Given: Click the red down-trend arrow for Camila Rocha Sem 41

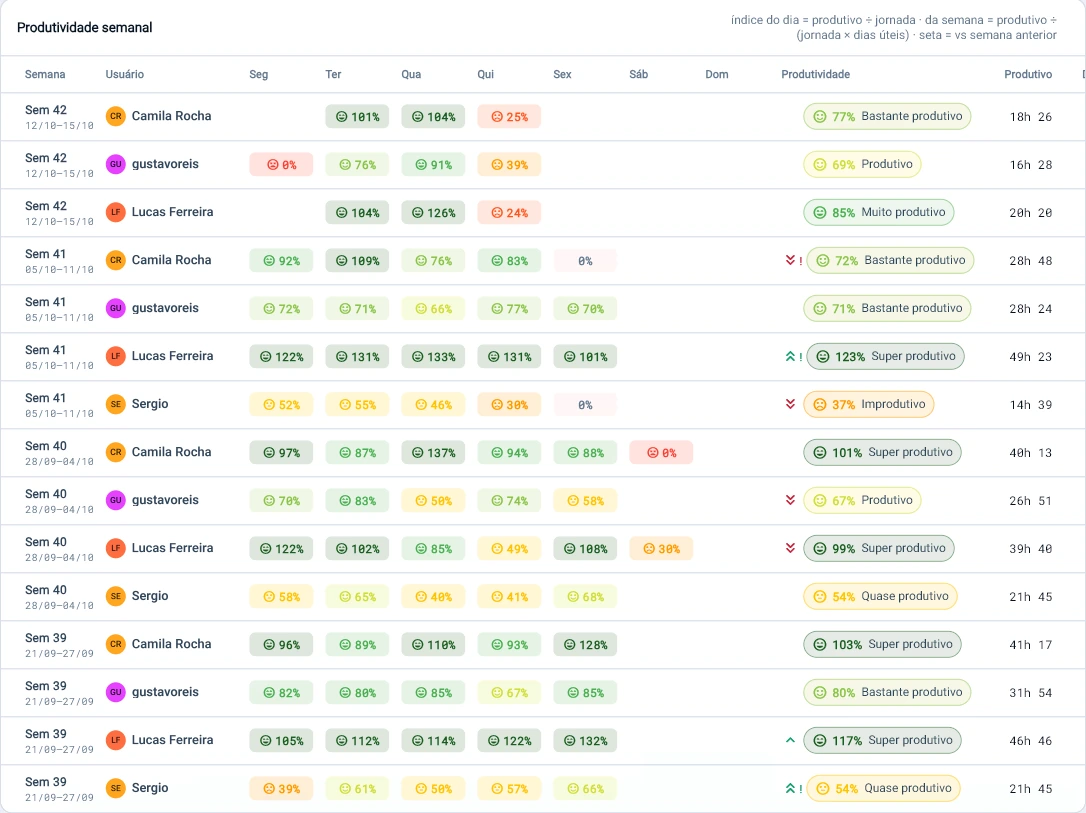Looking at the screenshot, I should pyautogui.click(x=790, y=260).
